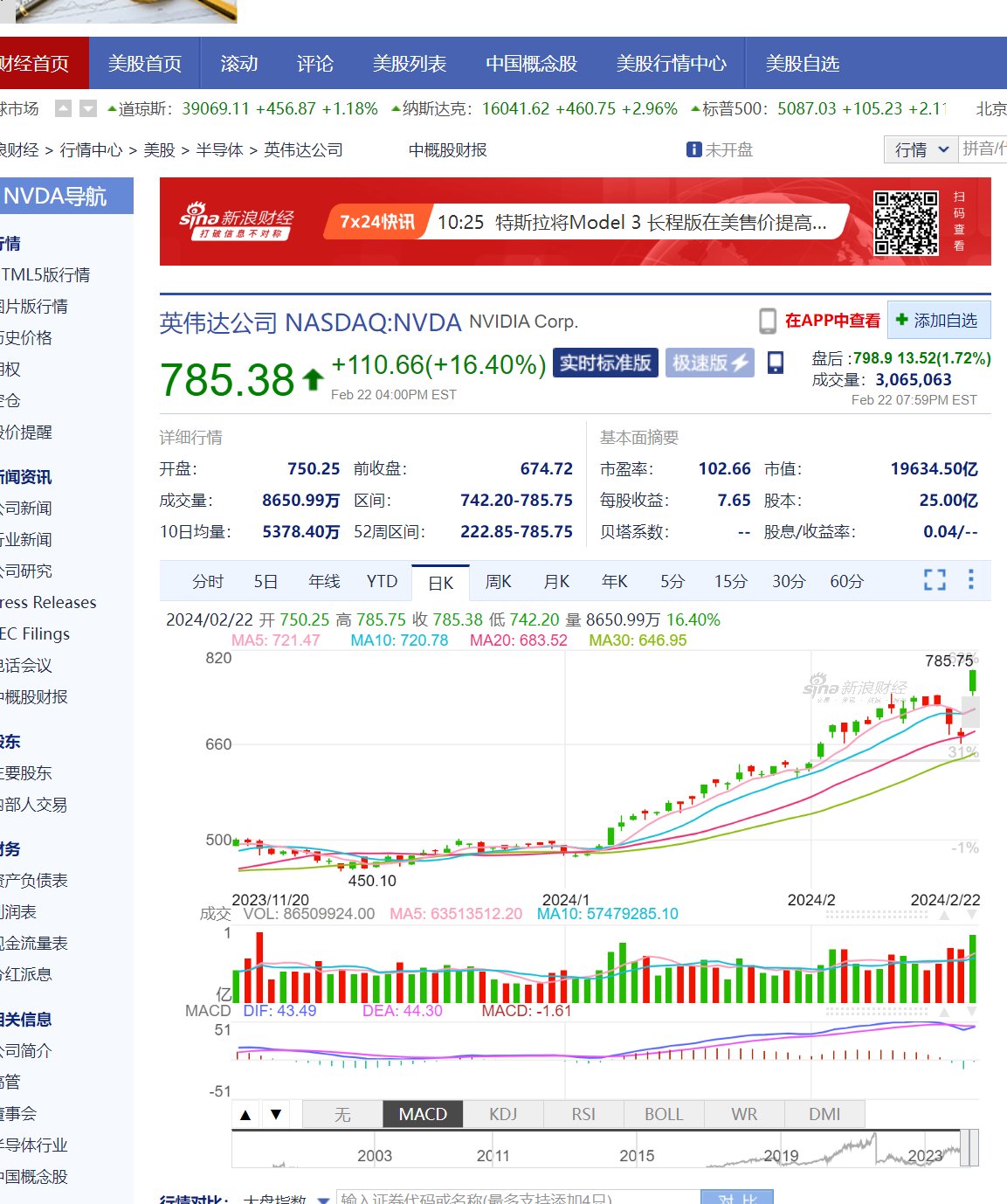Switch chart to 5日 tab

point(266,581)
